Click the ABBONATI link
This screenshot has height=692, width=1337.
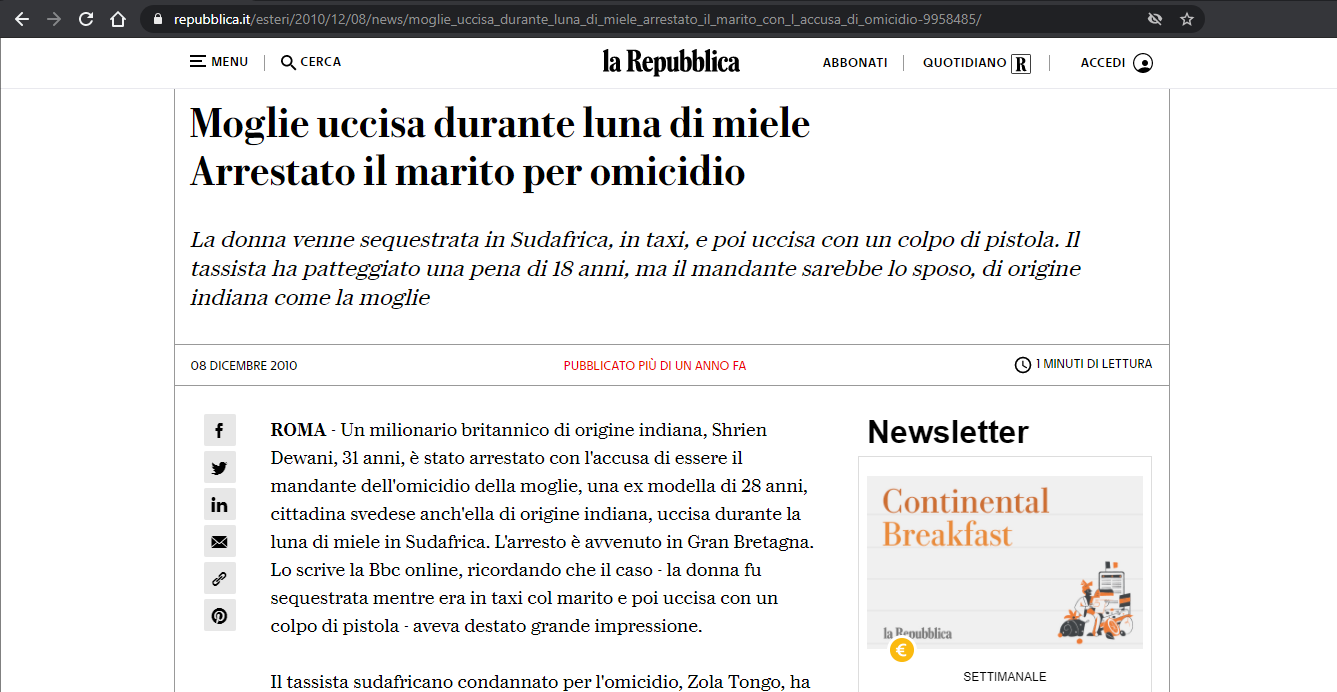click(855, 63)
